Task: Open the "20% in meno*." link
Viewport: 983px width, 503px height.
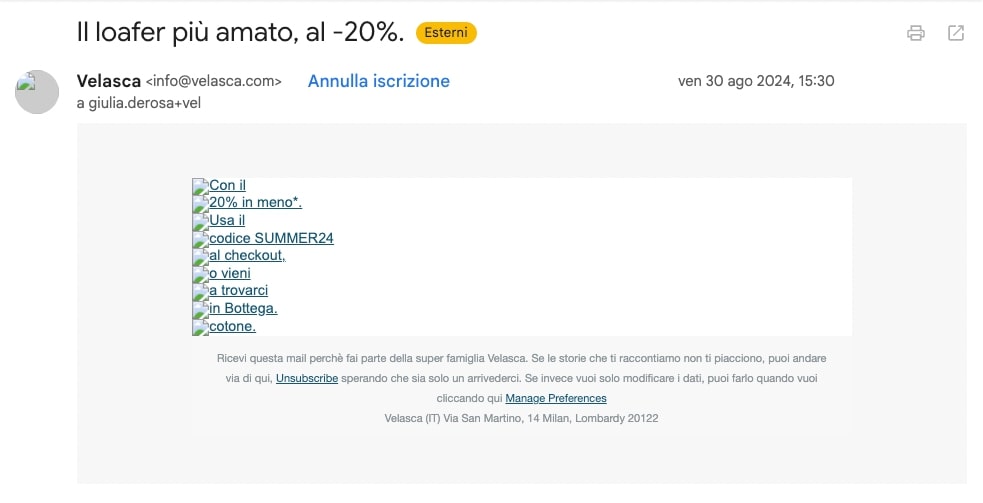Action: 256,202
